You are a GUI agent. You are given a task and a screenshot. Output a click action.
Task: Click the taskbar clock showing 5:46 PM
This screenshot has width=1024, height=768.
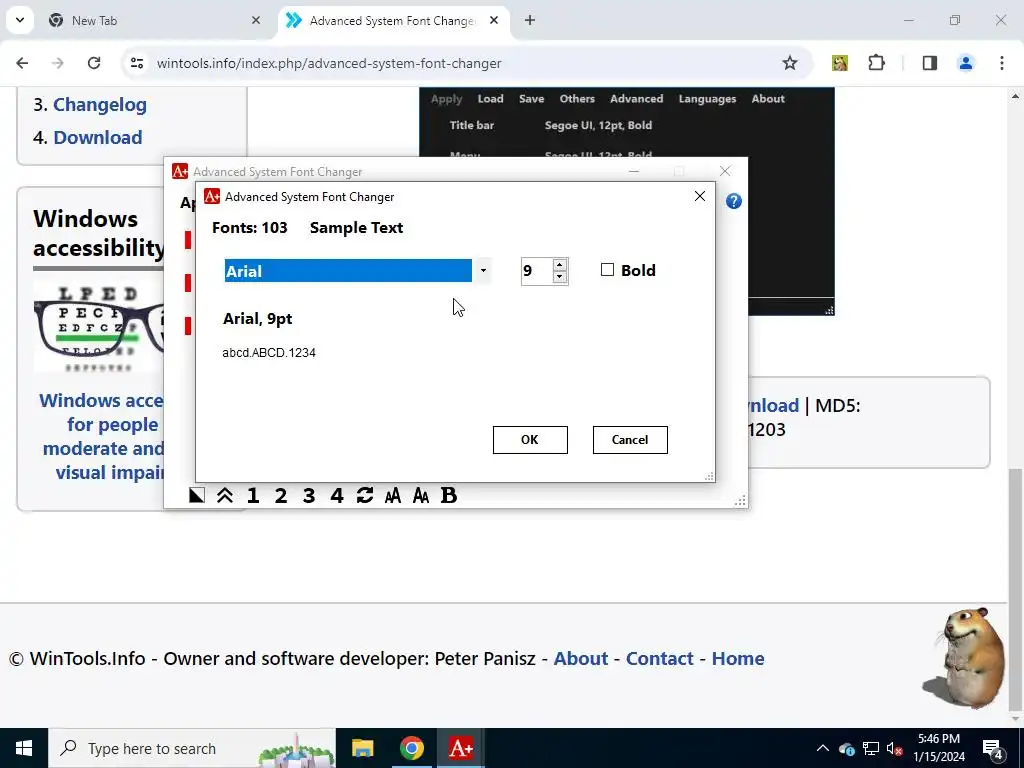(939, 748)
